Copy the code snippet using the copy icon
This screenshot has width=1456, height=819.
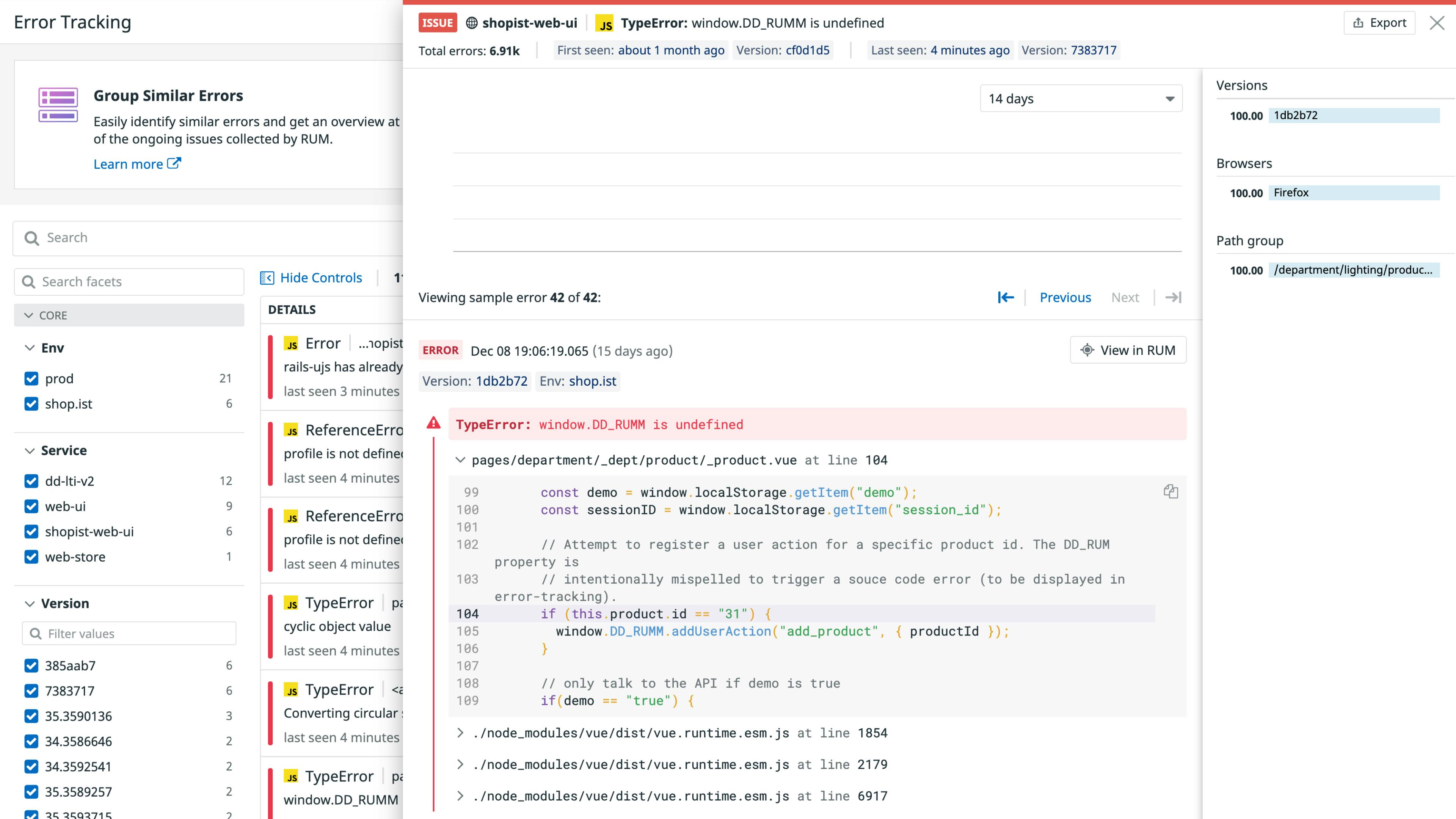pyautogui.click(x=1171, y=491)
